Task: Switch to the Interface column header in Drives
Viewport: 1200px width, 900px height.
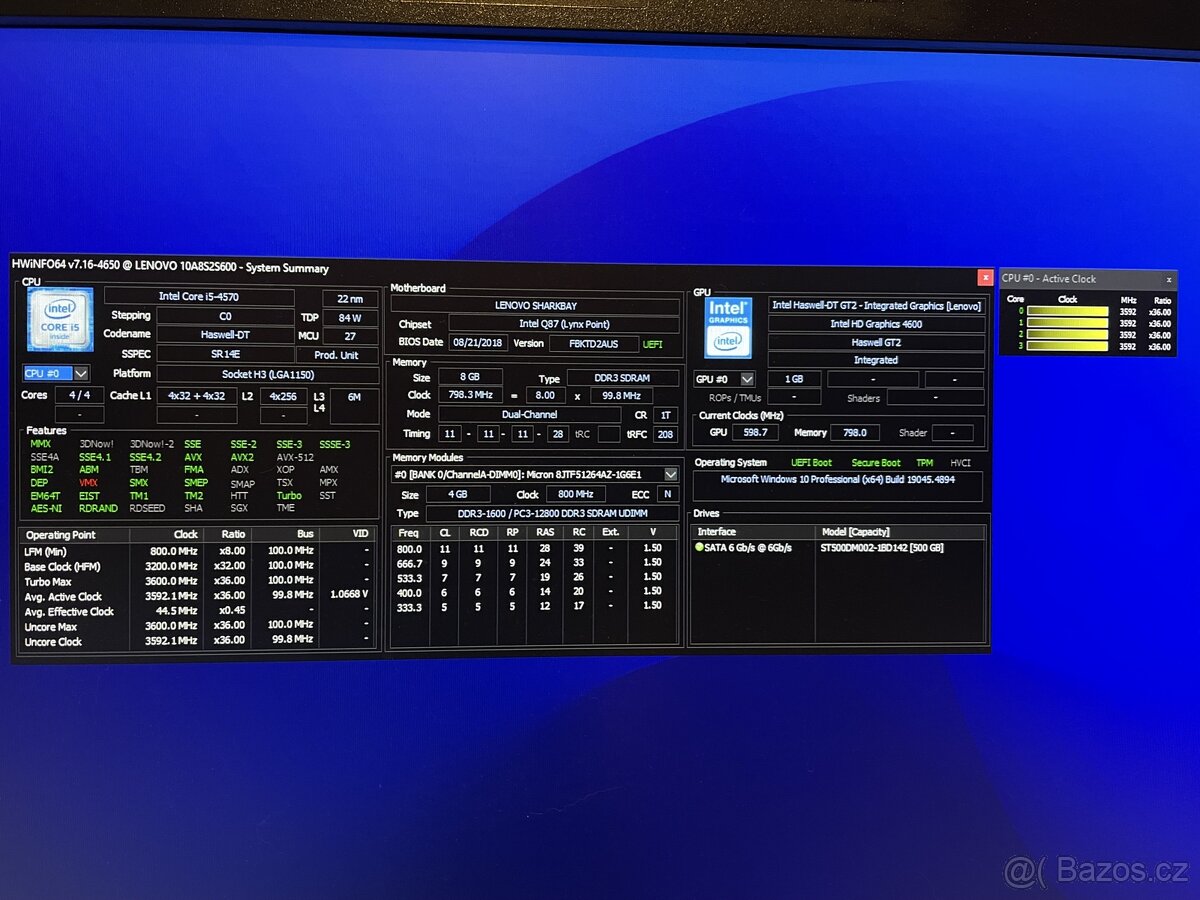Action: click(718, 531)
